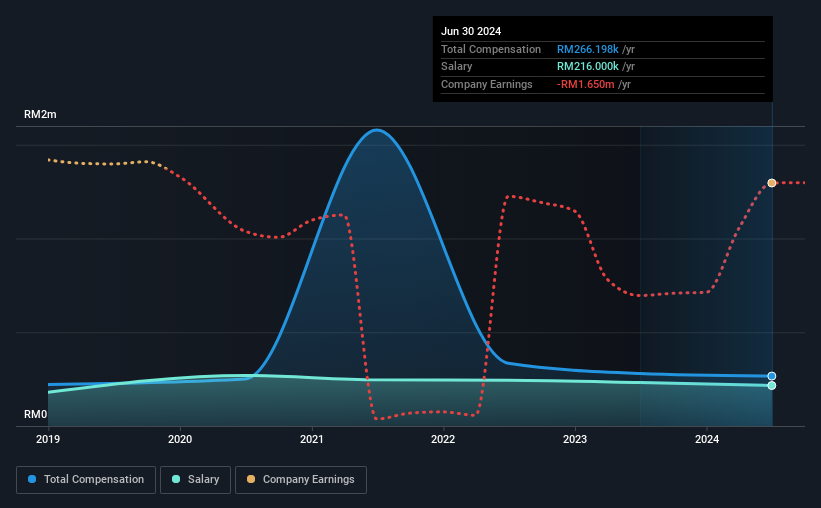Toggle the Total Compensation legend button
The image size is (821, 508).
[86, 480]
